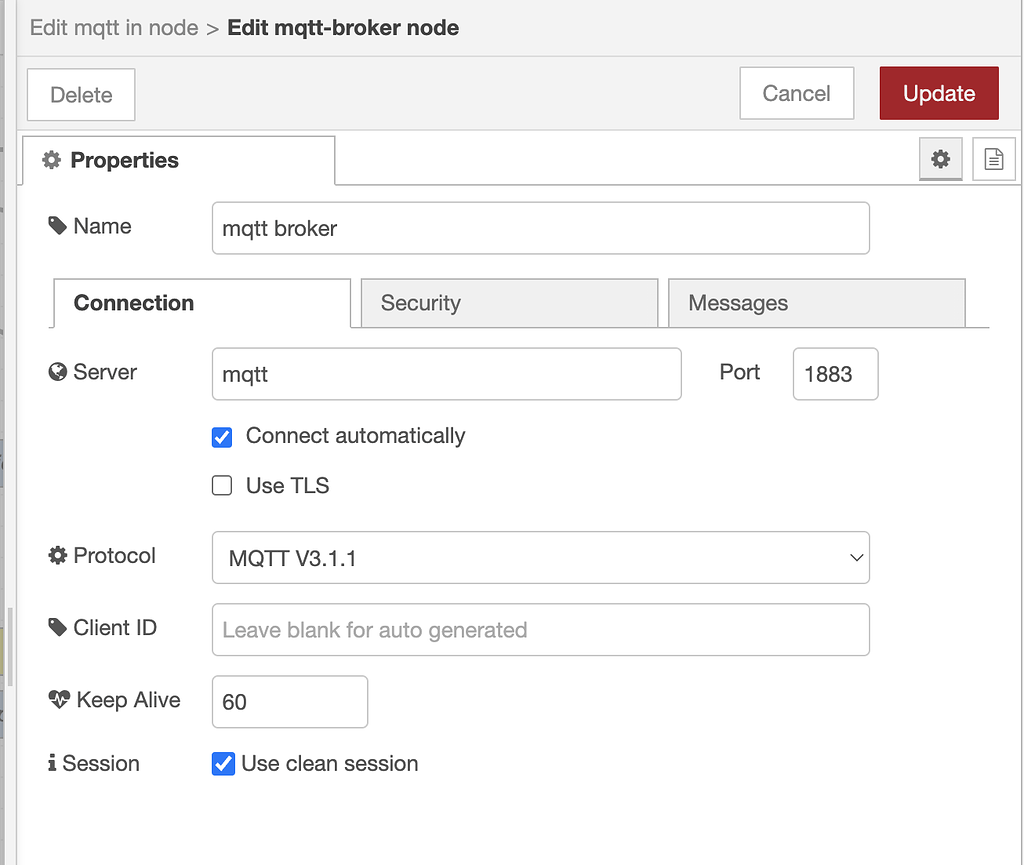
Task: Click the Delete button
Action: click(80, 93)
